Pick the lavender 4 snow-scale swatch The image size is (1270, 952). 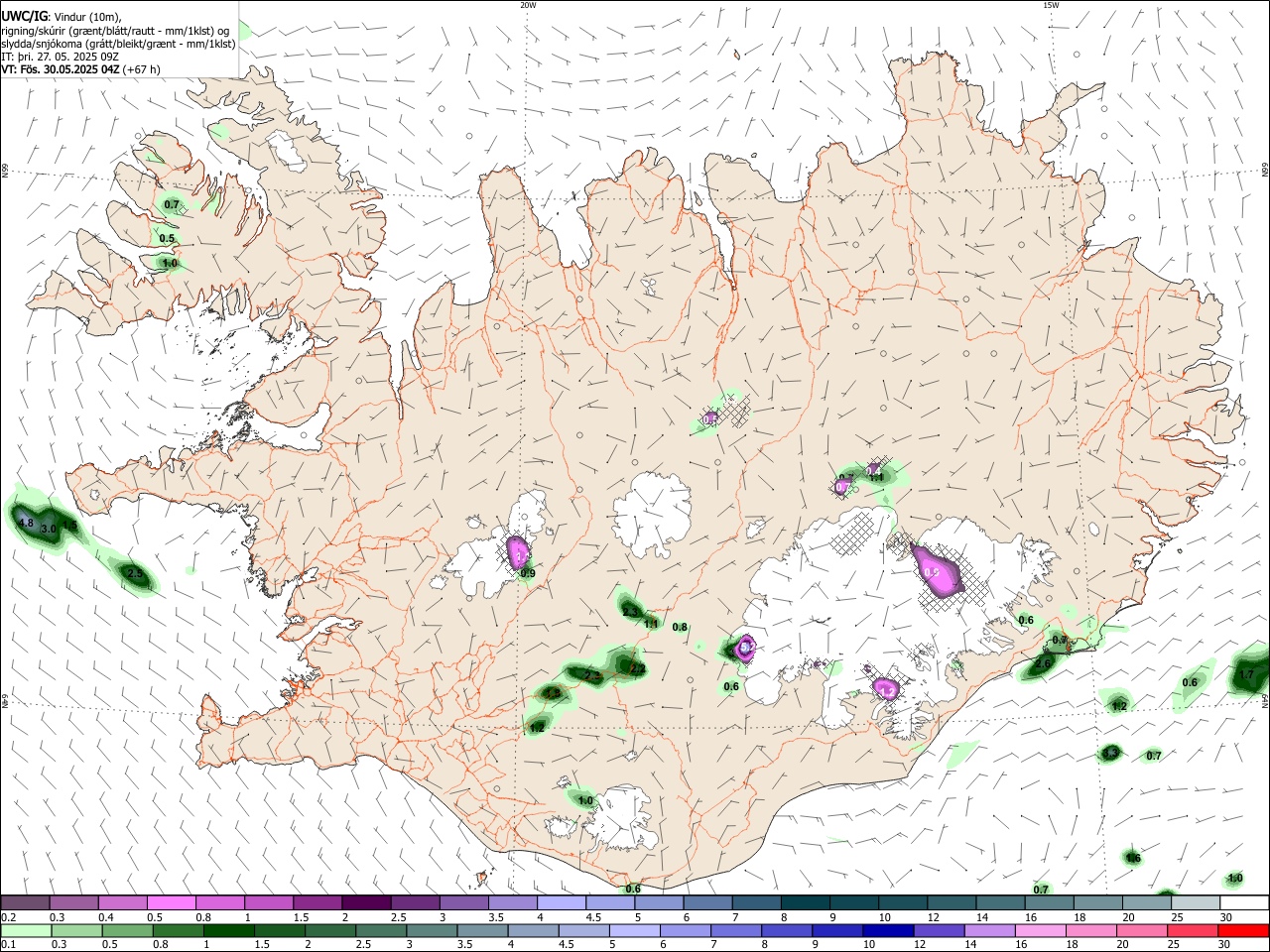click(560, 902)
